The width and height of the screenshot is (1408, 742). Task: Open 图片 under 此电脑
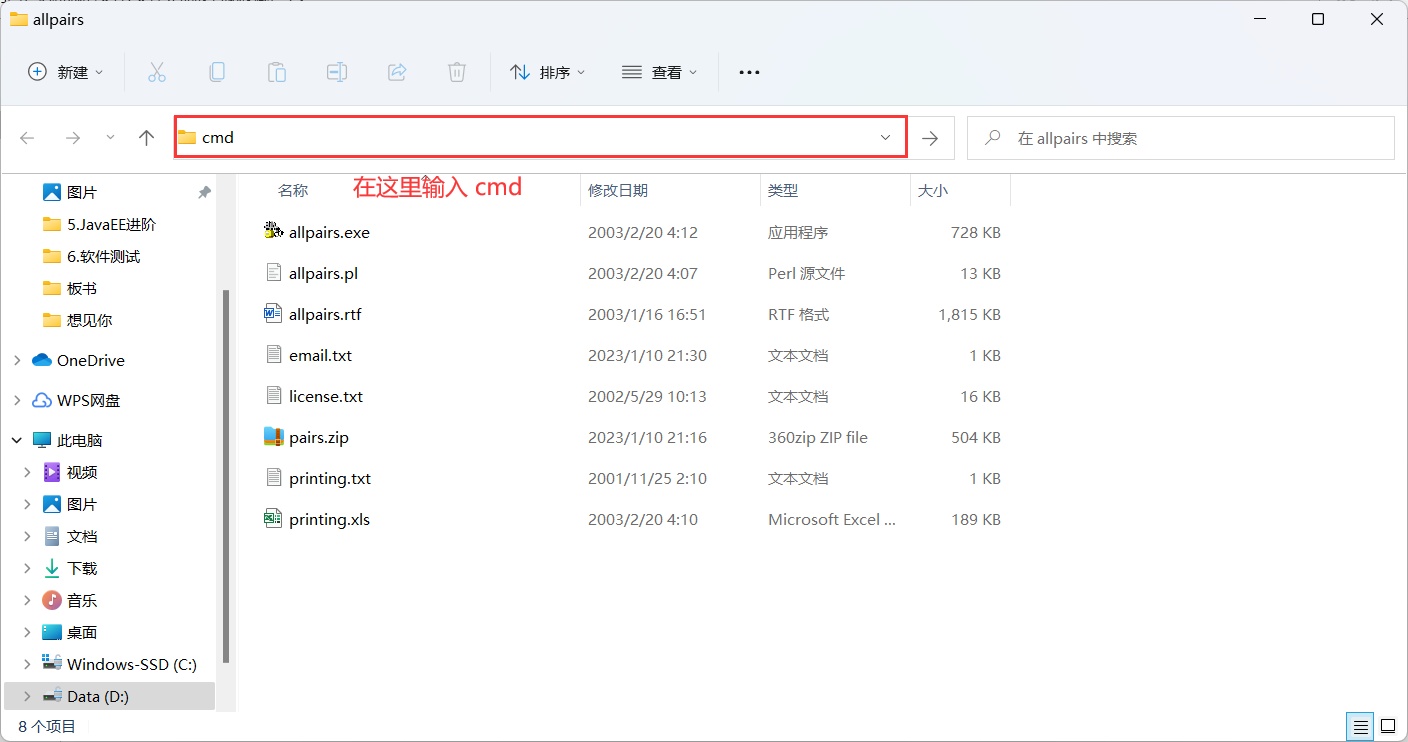point(69,504)
